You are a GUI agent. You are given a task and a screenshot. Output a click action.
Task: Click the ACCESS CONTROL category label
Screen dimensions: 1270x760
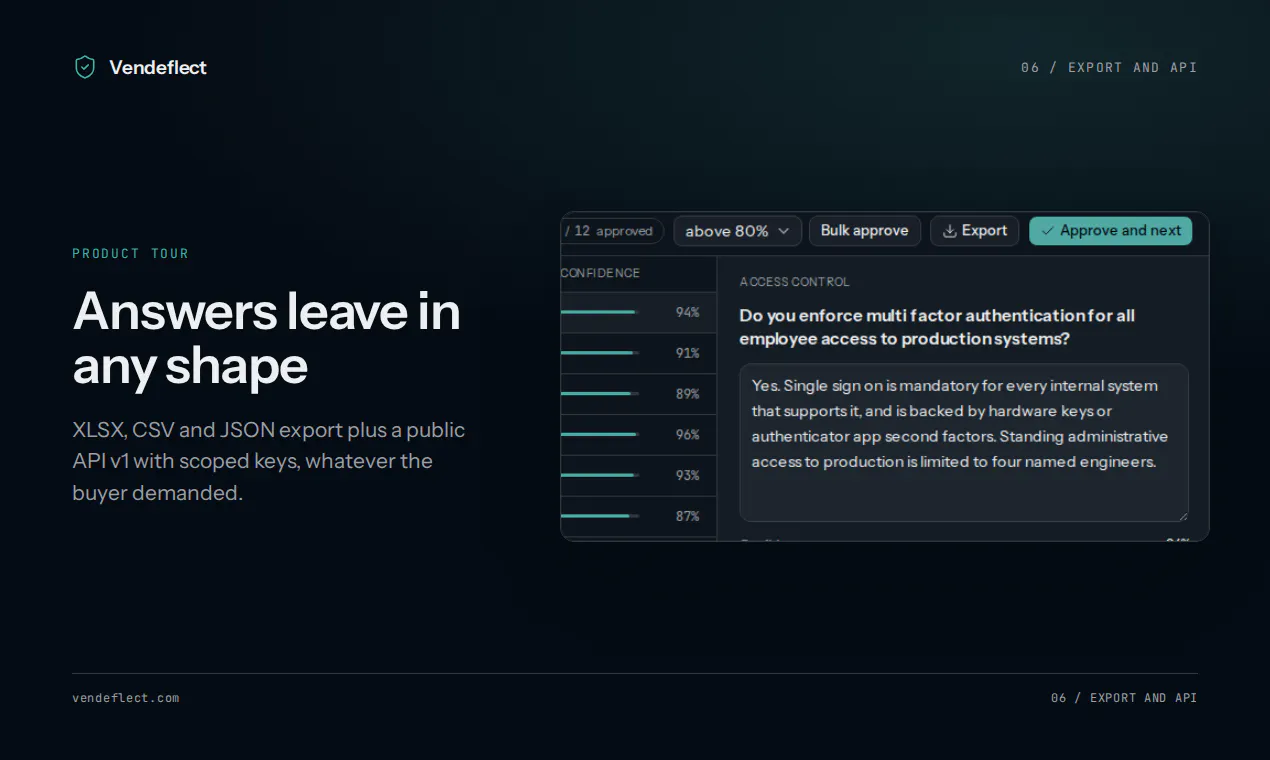(x=794, y=282)
